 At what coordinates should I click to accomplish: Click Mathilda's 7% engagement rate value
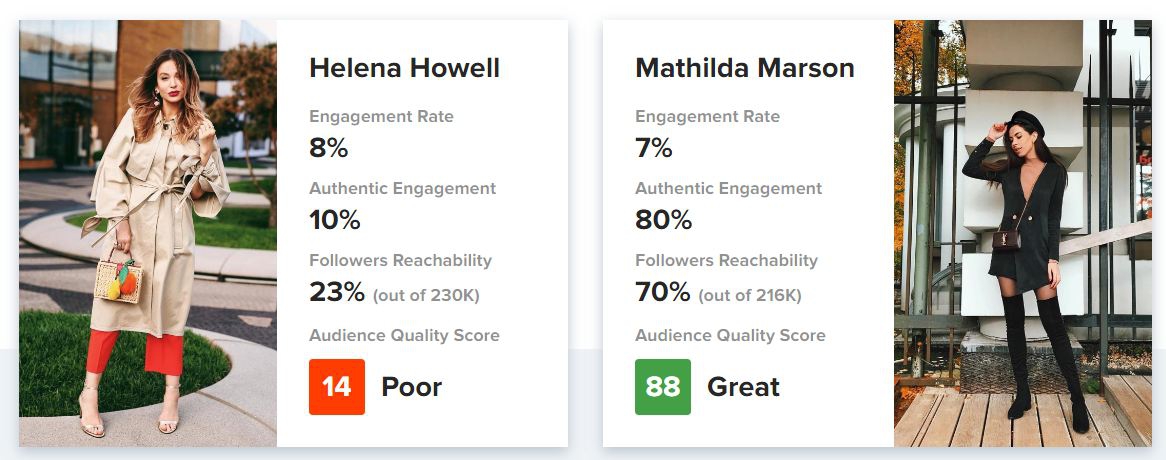(654, 148)
